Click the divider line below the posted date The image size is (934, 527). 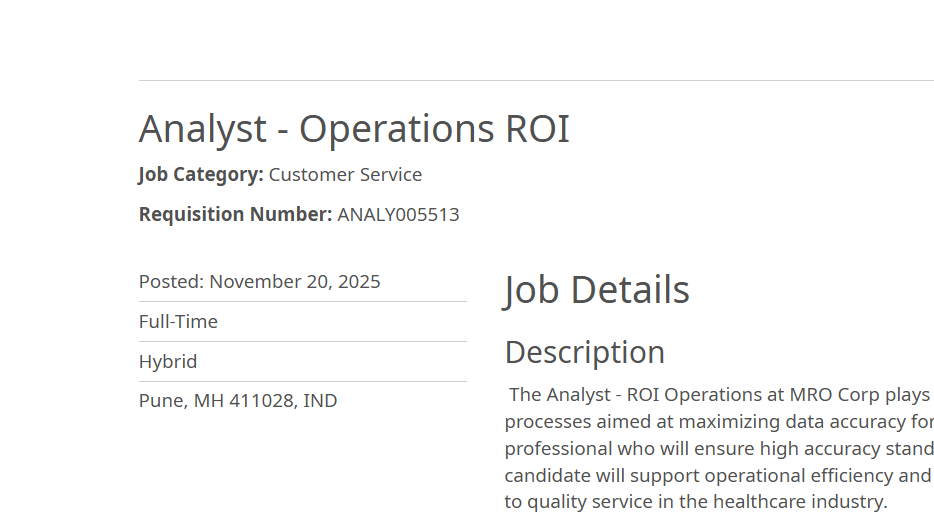click(302, 301)
